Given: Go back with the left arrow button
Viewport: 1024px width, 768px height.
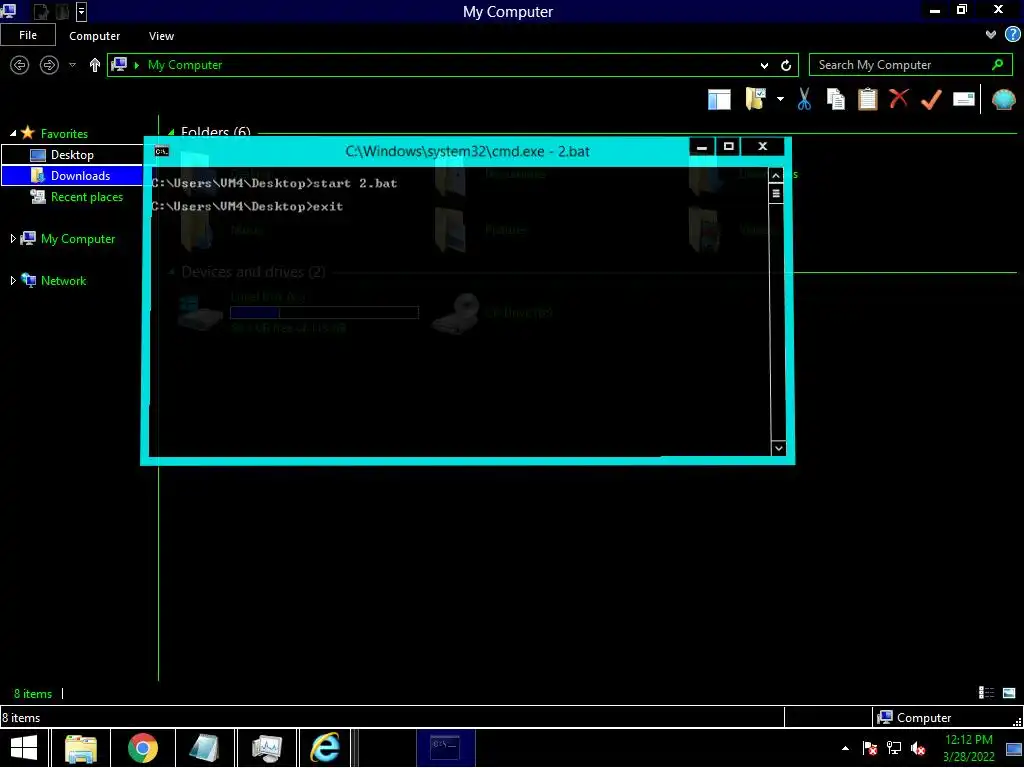Looking at the screenshot, I should click(20, 65).
